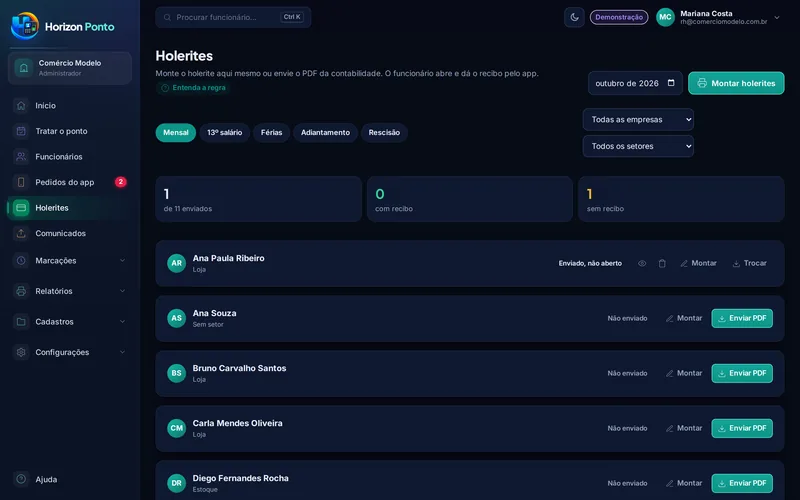Click the Configurações gear icon

point(21,352)
